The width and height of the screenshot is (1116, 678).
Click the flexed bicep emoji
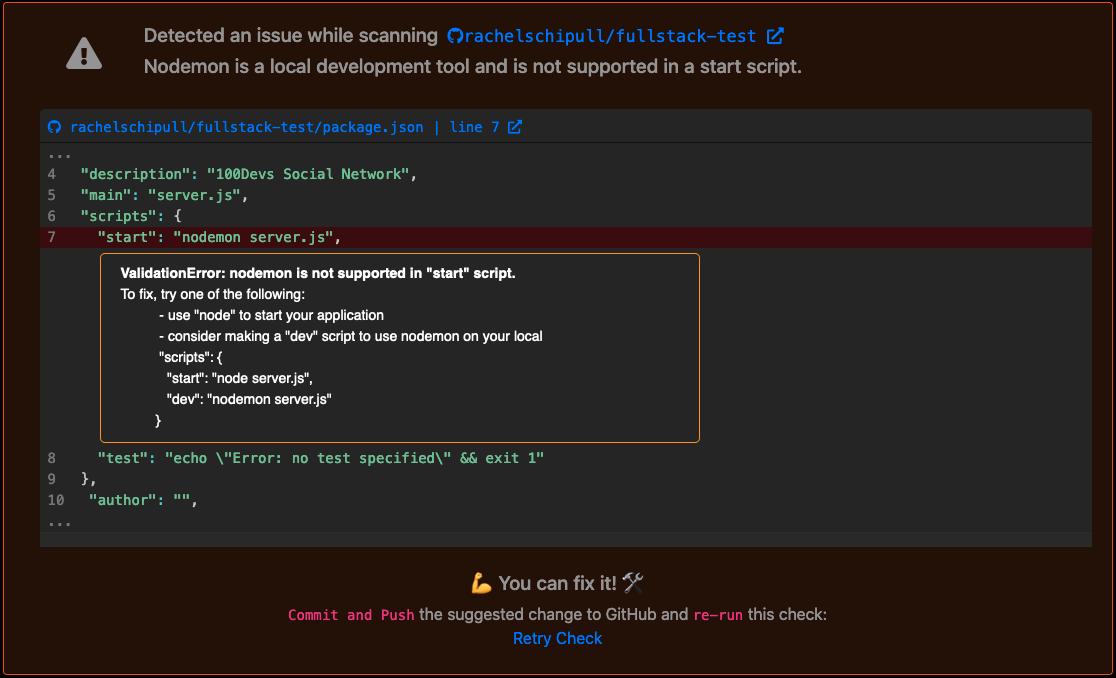pyautogui.click(x=481, y=583)
